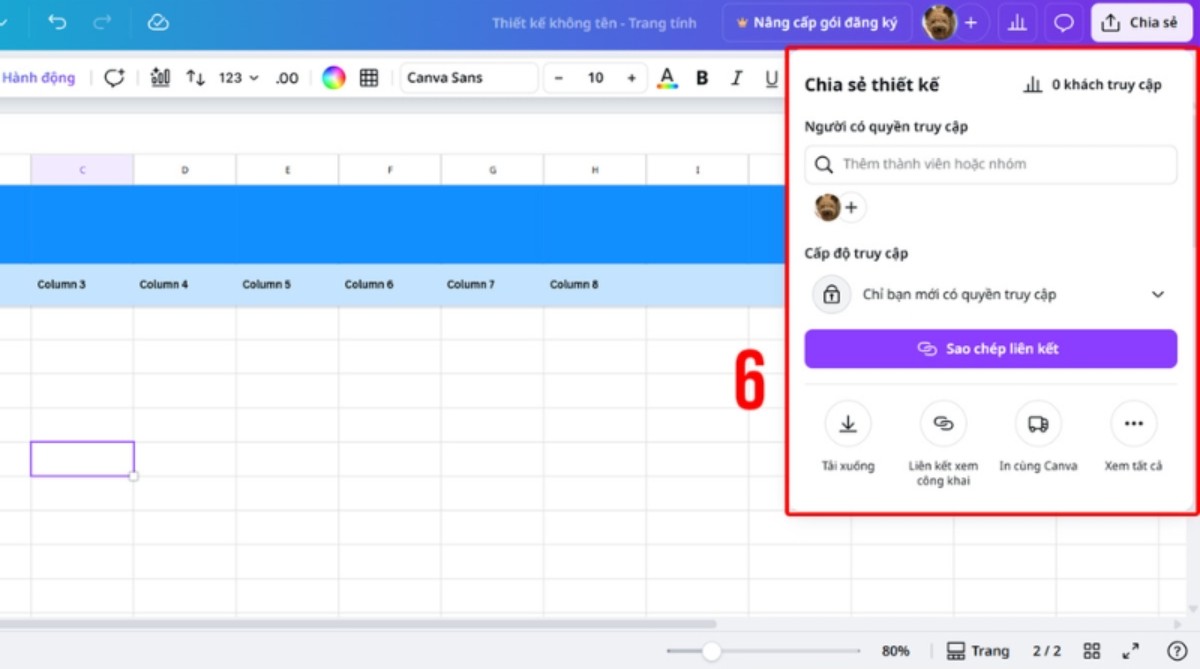Open the 123 number format dropdown
1200x669 pixels.
tap(238, 78)
